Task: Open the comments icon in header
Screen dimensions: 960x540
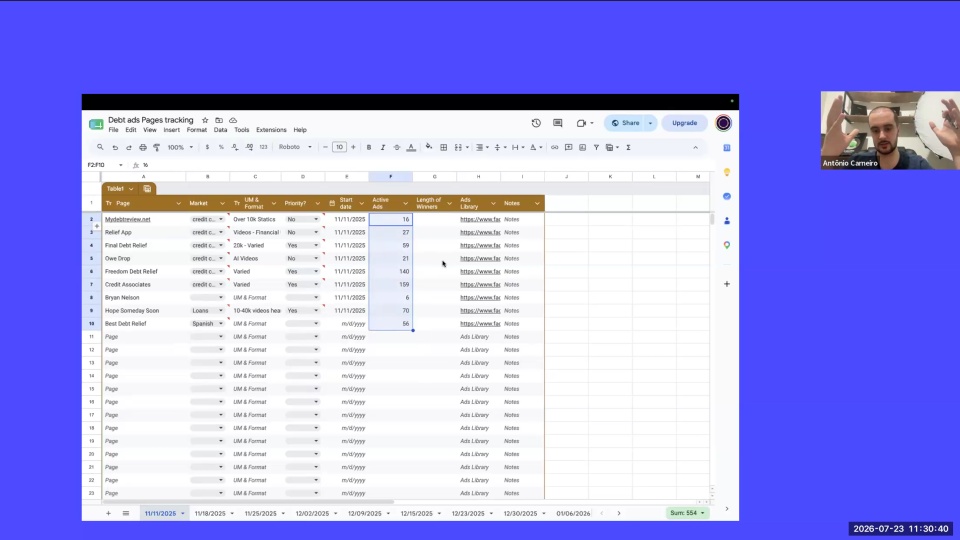Action: coord(557,123)
